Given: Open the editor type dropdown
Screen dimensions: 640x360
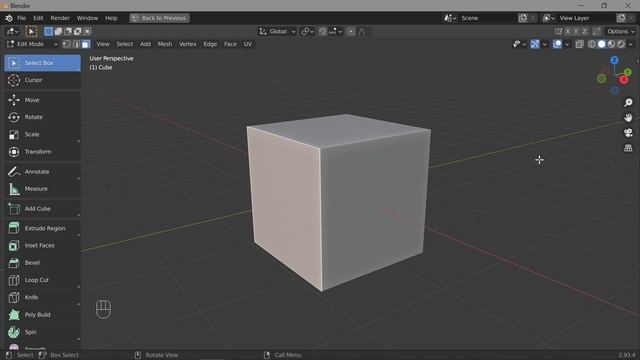Looking at the screenshot, I should tap(12, 31).
